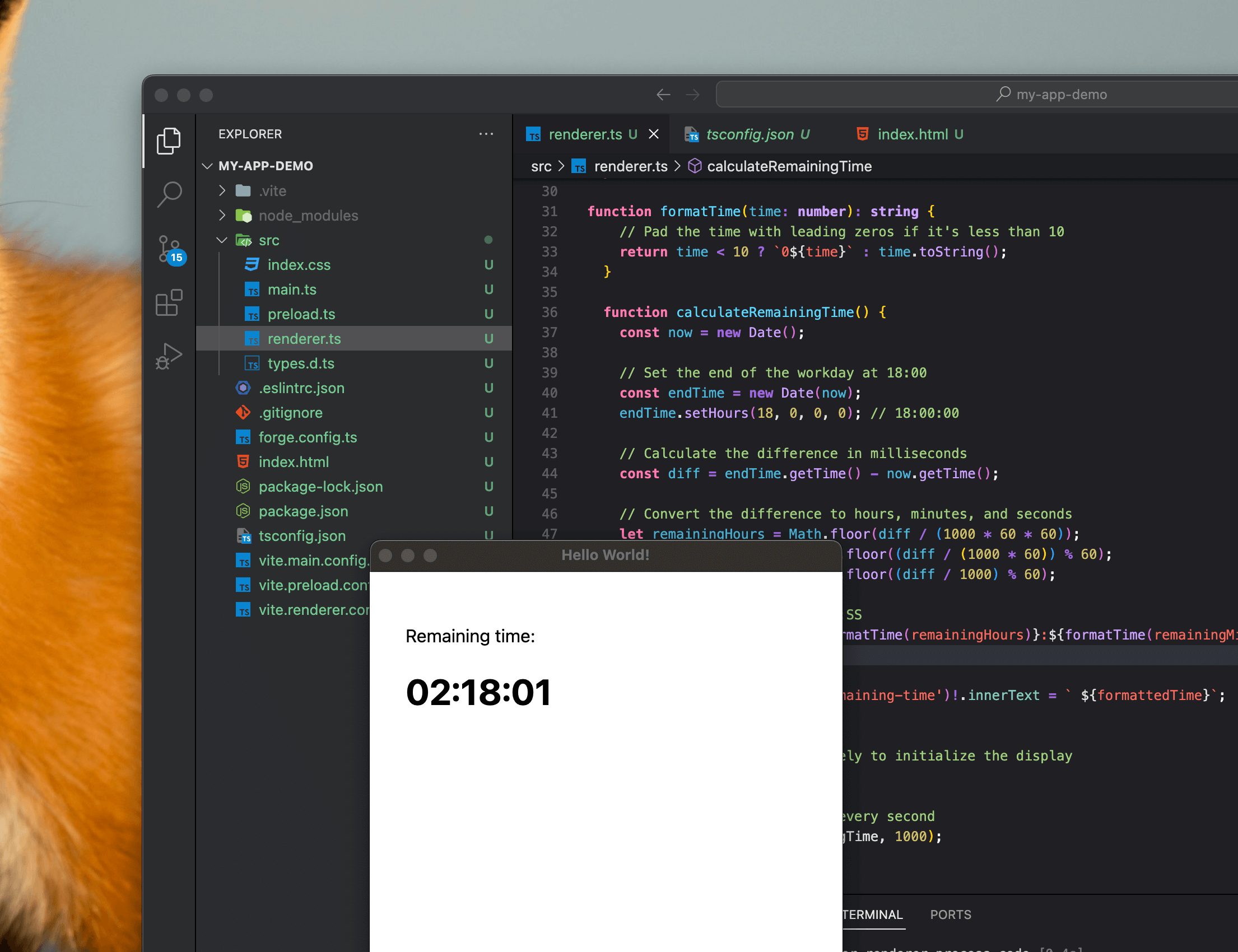Switch to the tsconfig.json tab
Viewport: 1238px width, 952px height.
[749, 134]
